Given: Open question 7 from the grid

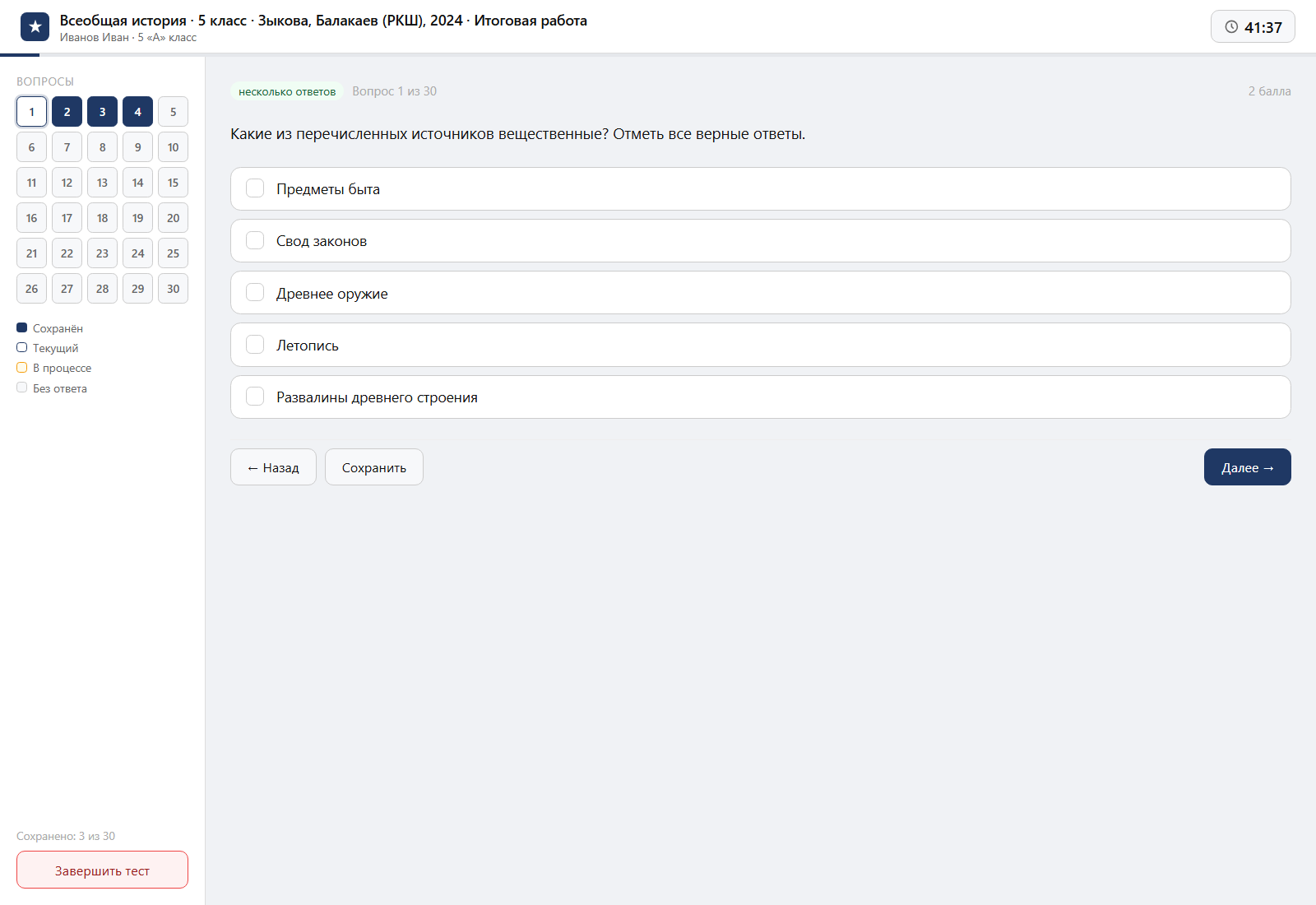Looking at the screenshot, I should (67, 147).
